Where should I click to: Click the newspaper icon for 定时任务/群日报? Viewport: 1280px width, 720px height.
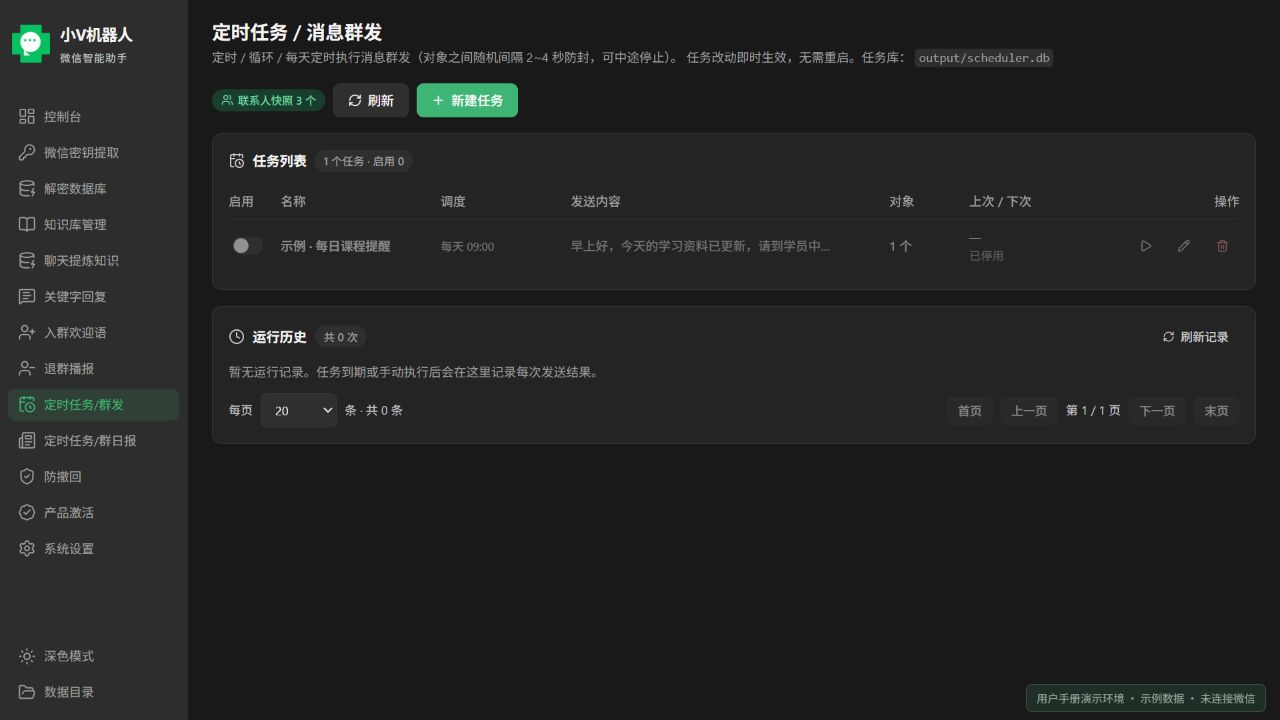(27, 441)
